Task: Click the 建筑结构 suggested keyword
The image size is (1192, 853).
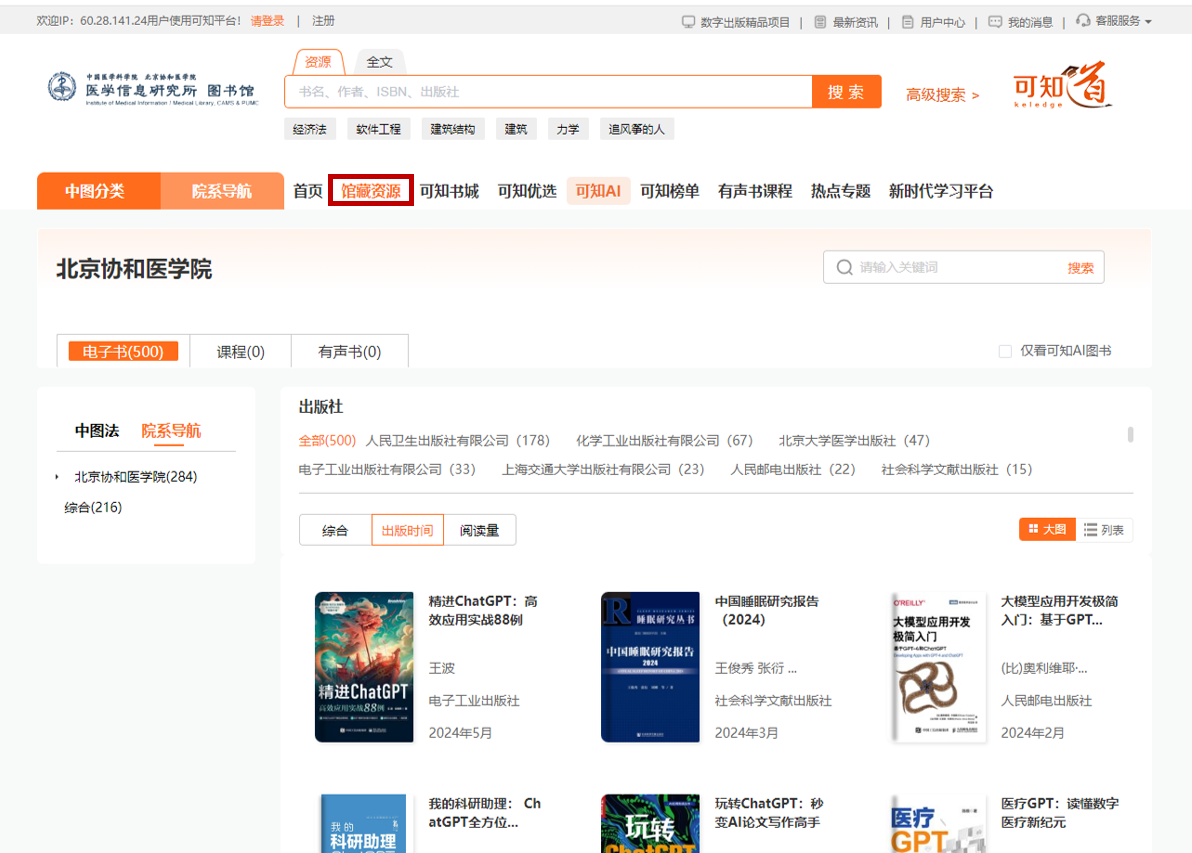Action: (453, 129)
